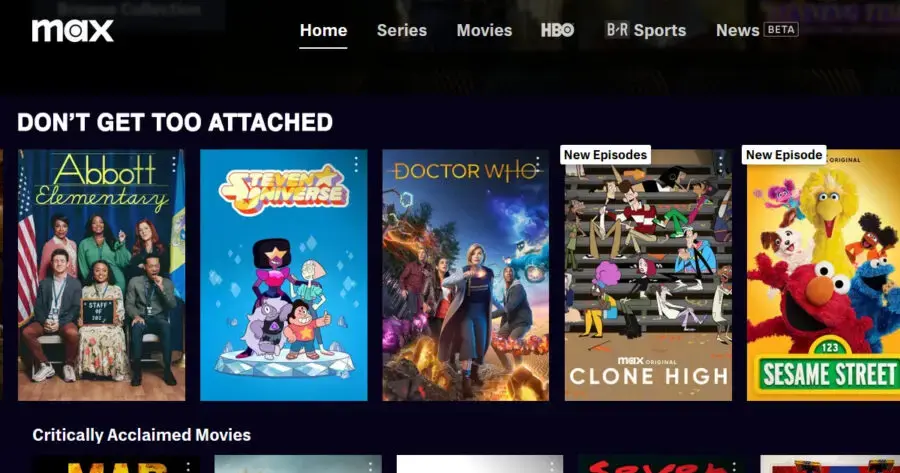Open three-dot menu on Clone High poster
Image resolution: width=900 pixels, height=473 pixels.
coord(721,165)
